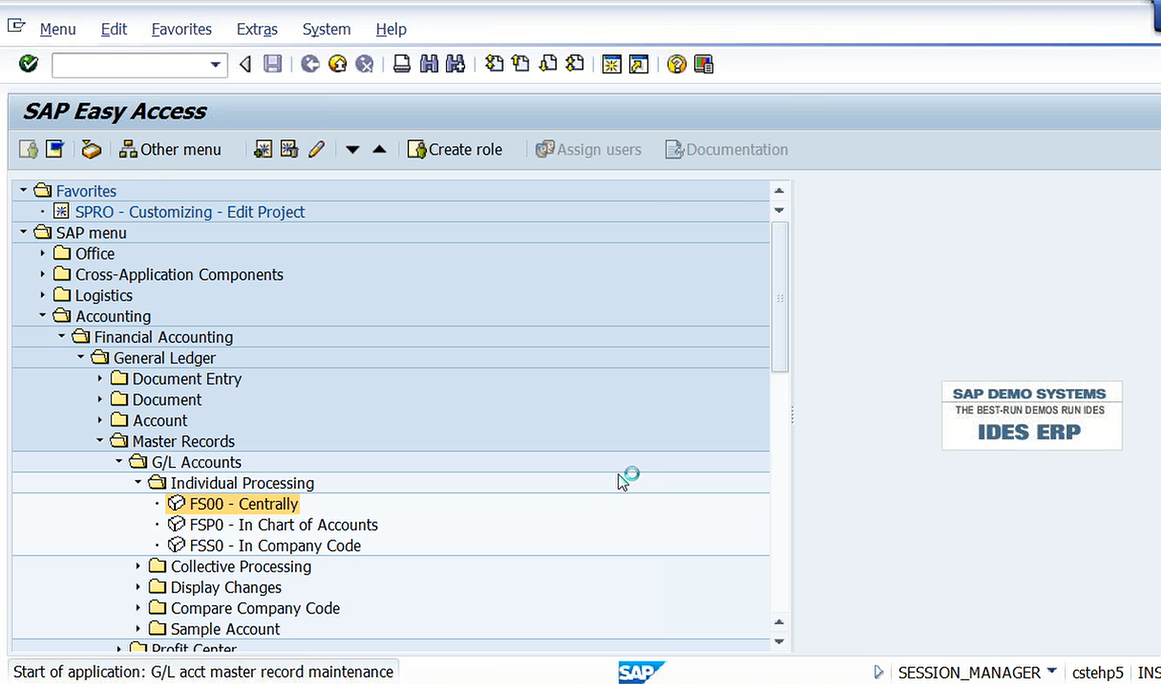Open Help with the question mark icon

pos(676,64)
